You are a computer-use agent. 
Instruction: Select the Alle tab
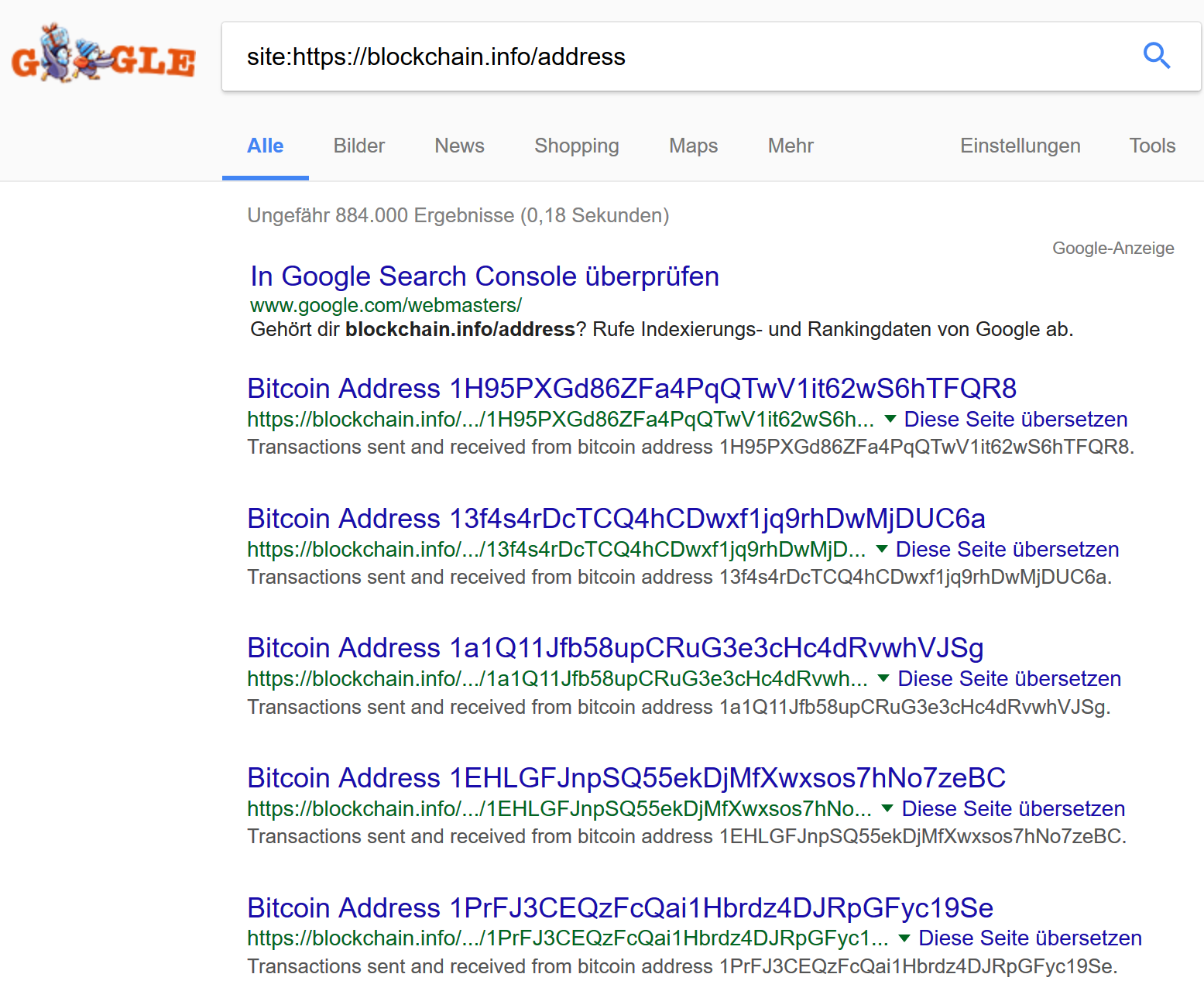tap(265, 146)
